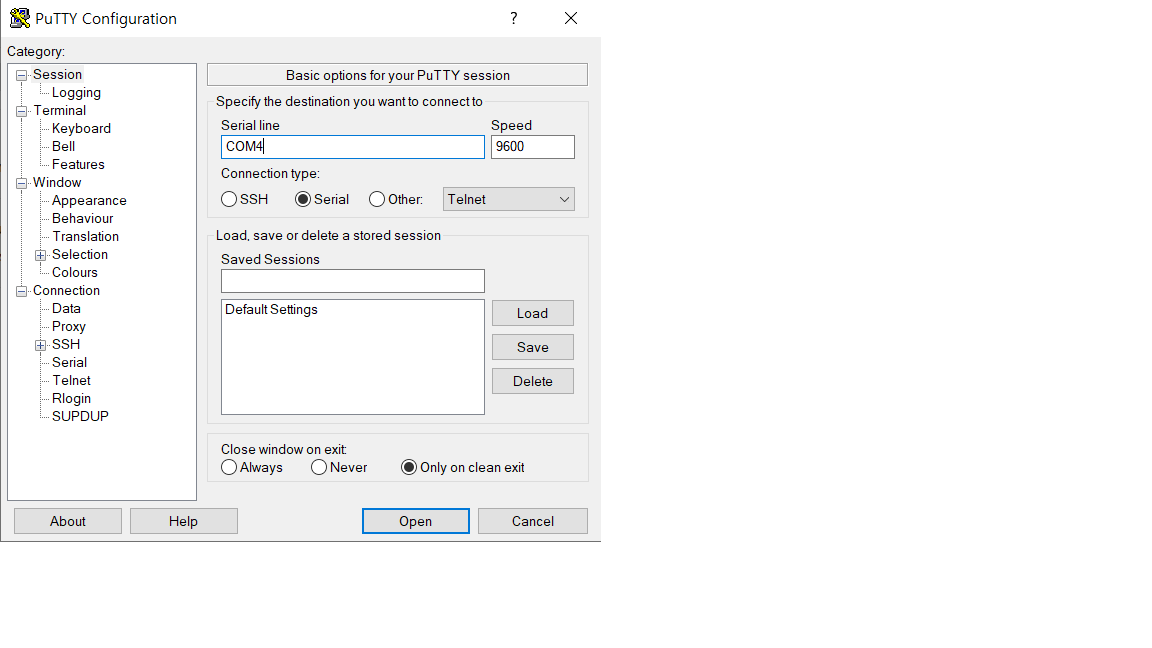Select Session category in tree

click(57, 74)
